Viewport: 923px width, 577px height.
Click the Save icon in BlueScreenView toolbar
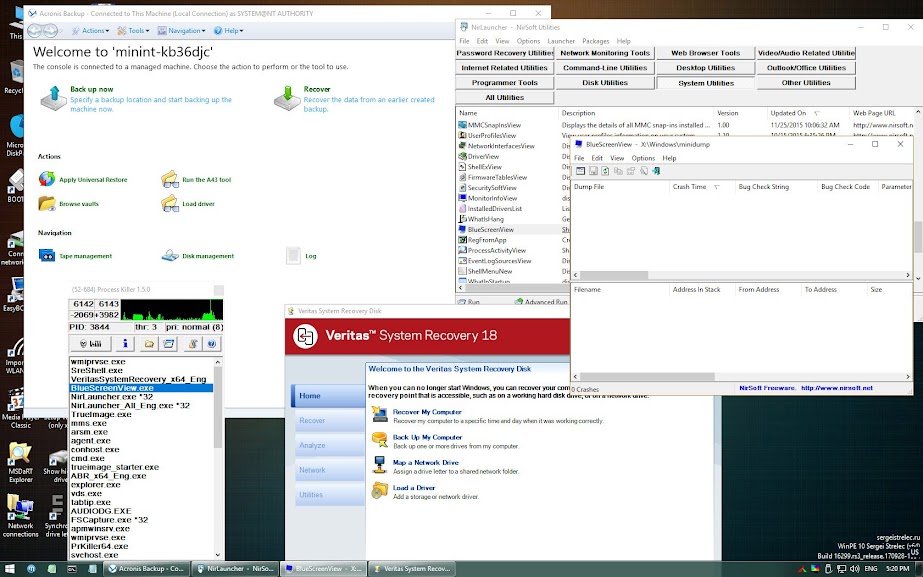coord(593,171)
